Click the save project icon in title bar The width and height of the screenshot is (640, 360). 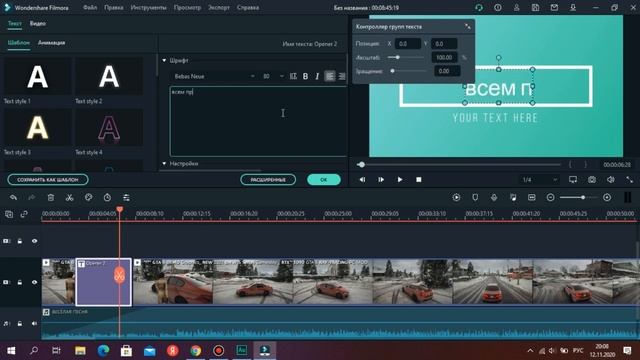(535, 7)
